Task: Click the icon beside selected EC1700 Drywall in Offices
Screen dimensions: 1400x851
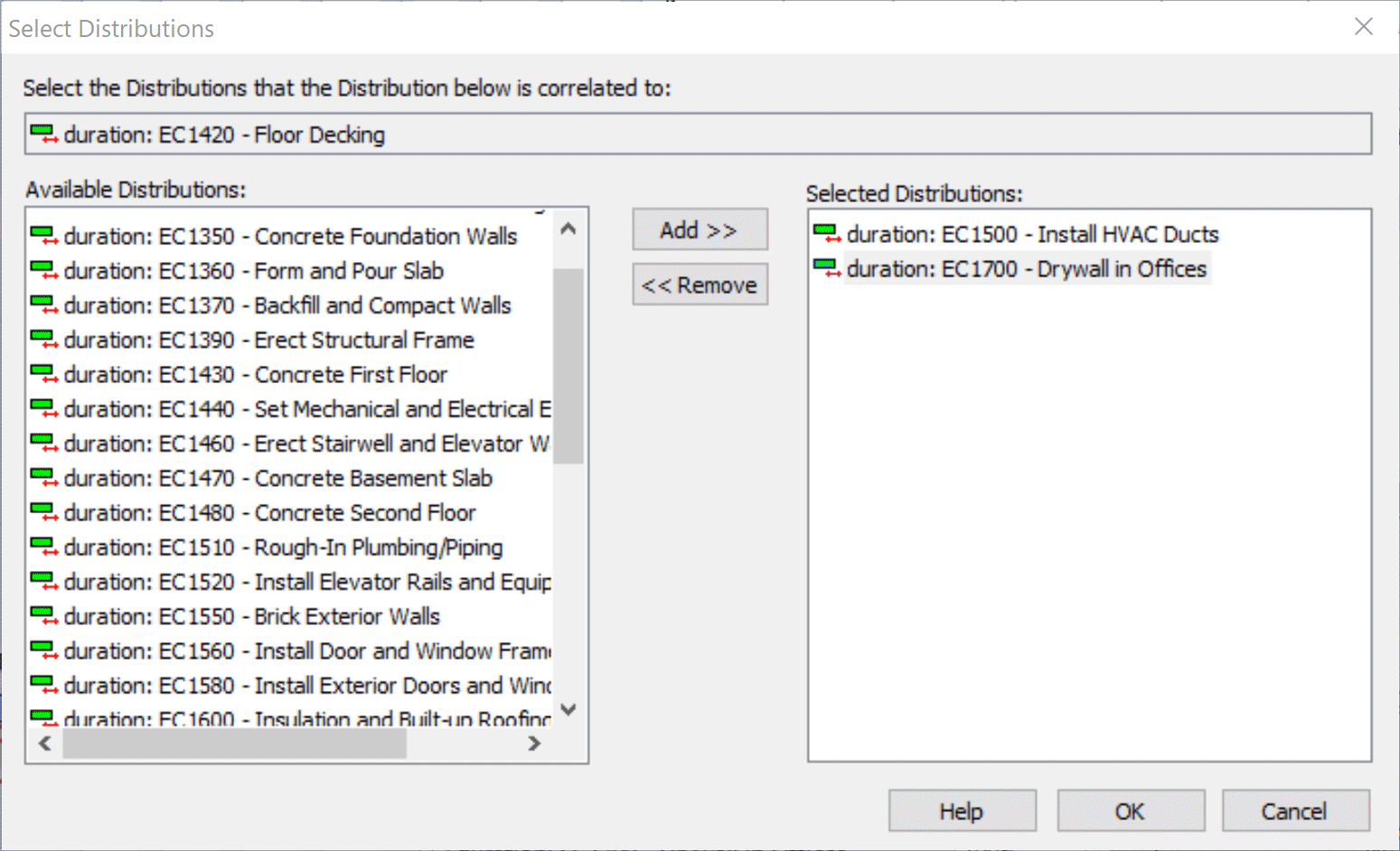Action: pyautogui.click(x=826, y=268)
